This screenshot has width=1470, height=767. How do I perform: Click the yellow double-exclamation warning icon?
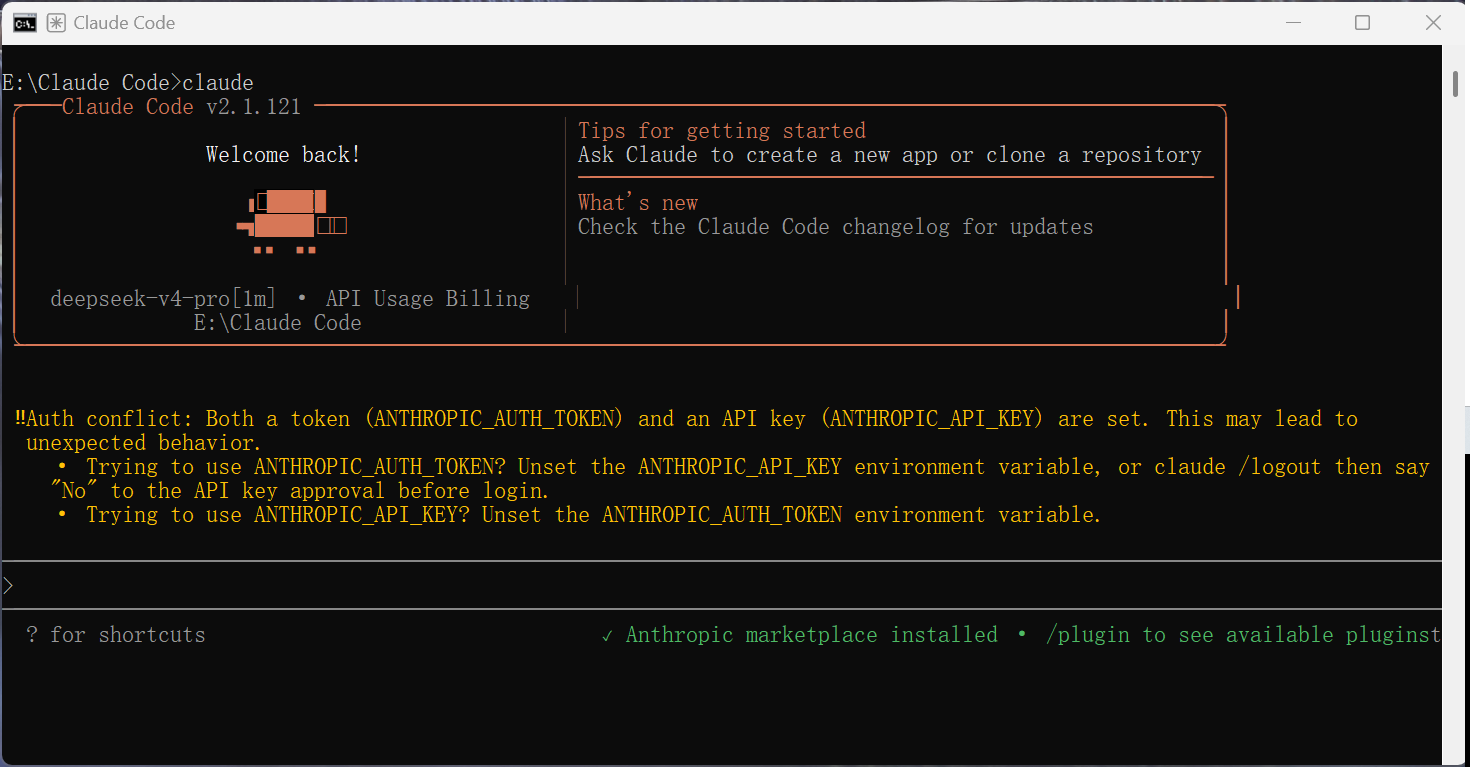20,419
